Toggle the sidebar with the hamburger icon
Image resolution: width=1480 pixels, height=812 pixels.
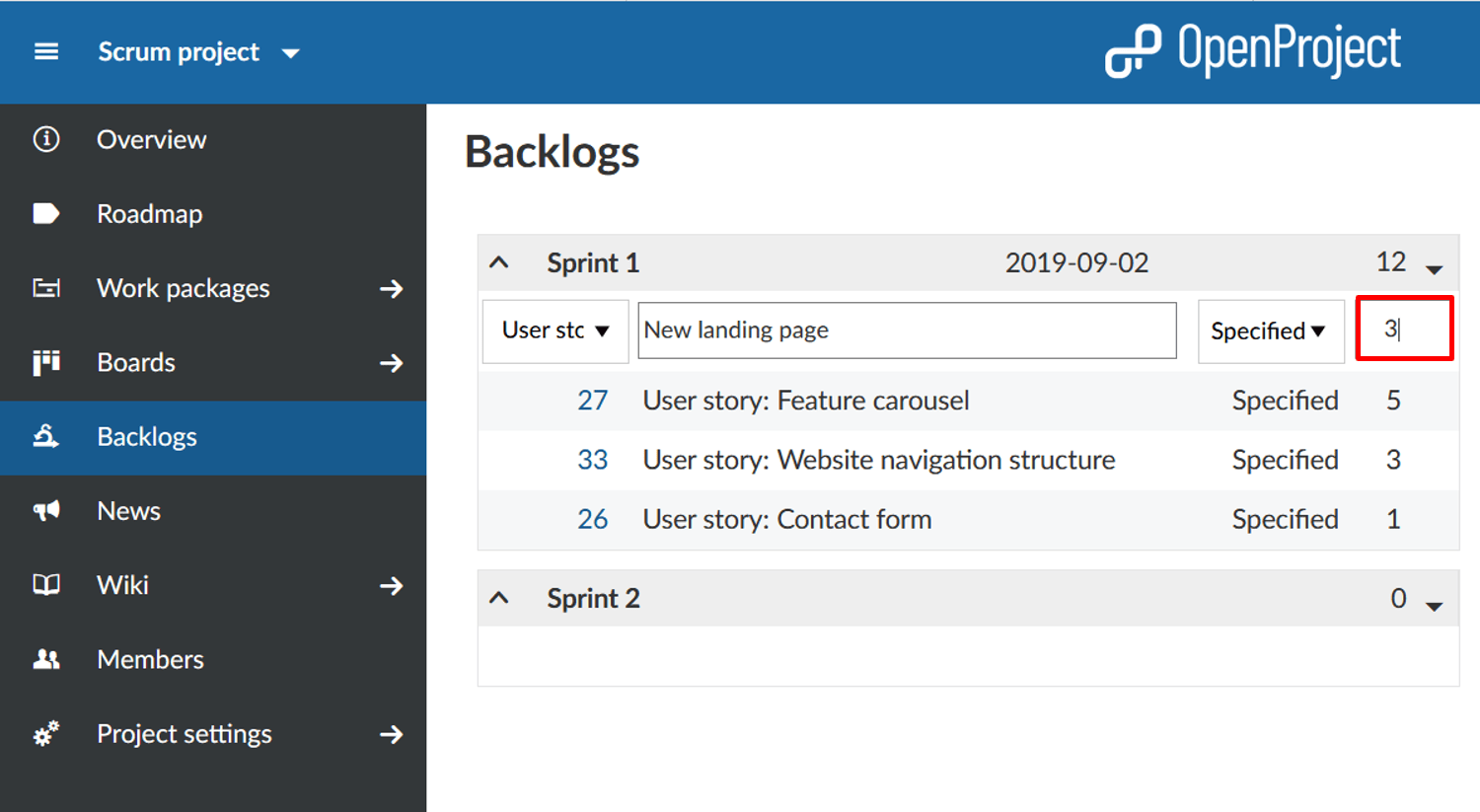click(45, 51)
